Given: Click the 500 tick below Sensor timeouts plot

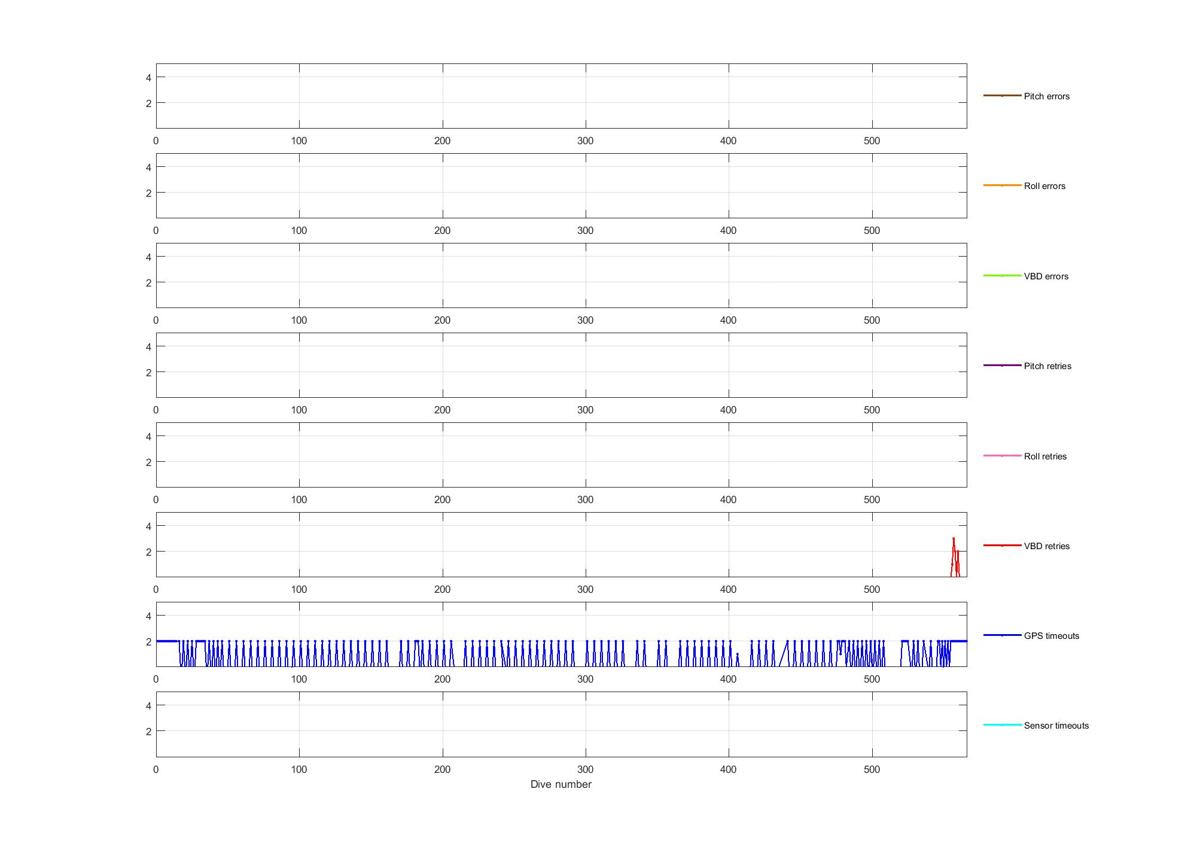Looking at the screenshot, I should click(x=872, y=770).
